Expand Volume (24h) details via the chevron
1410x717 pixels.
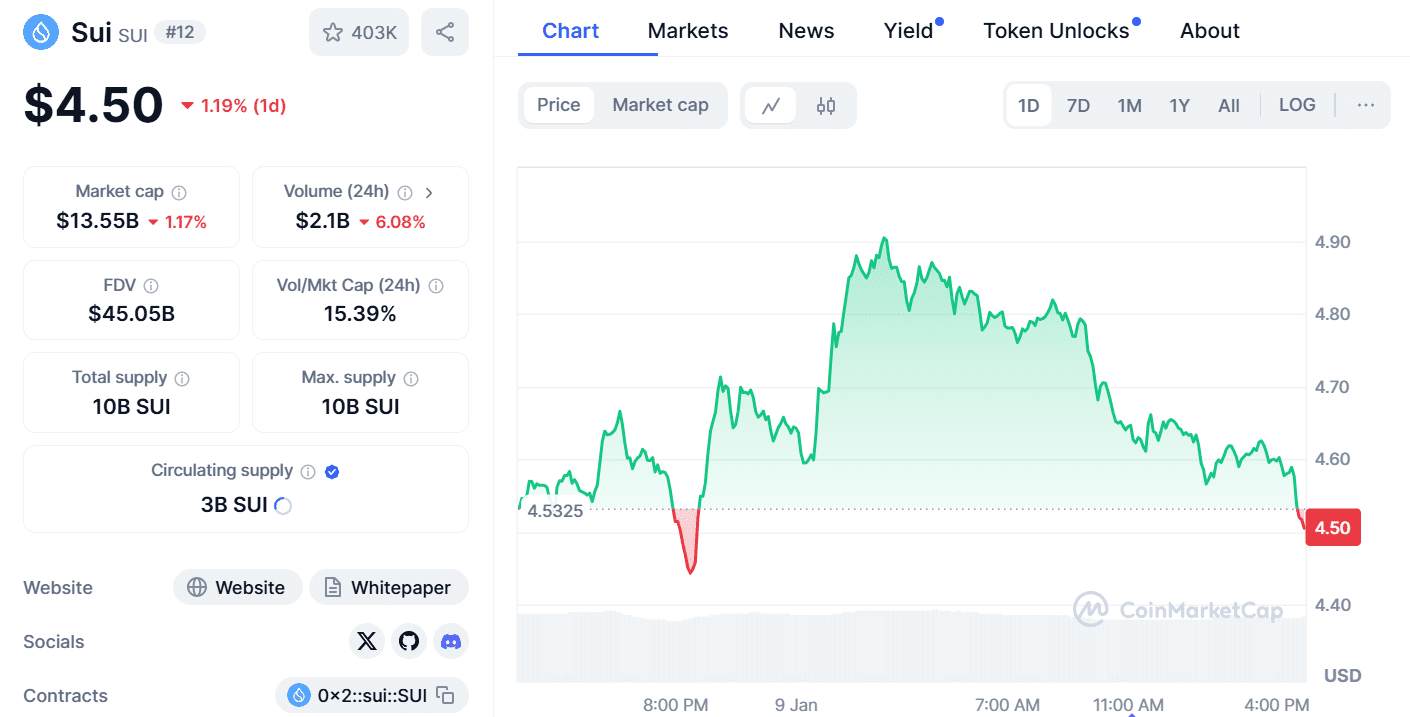click(430, 191)
